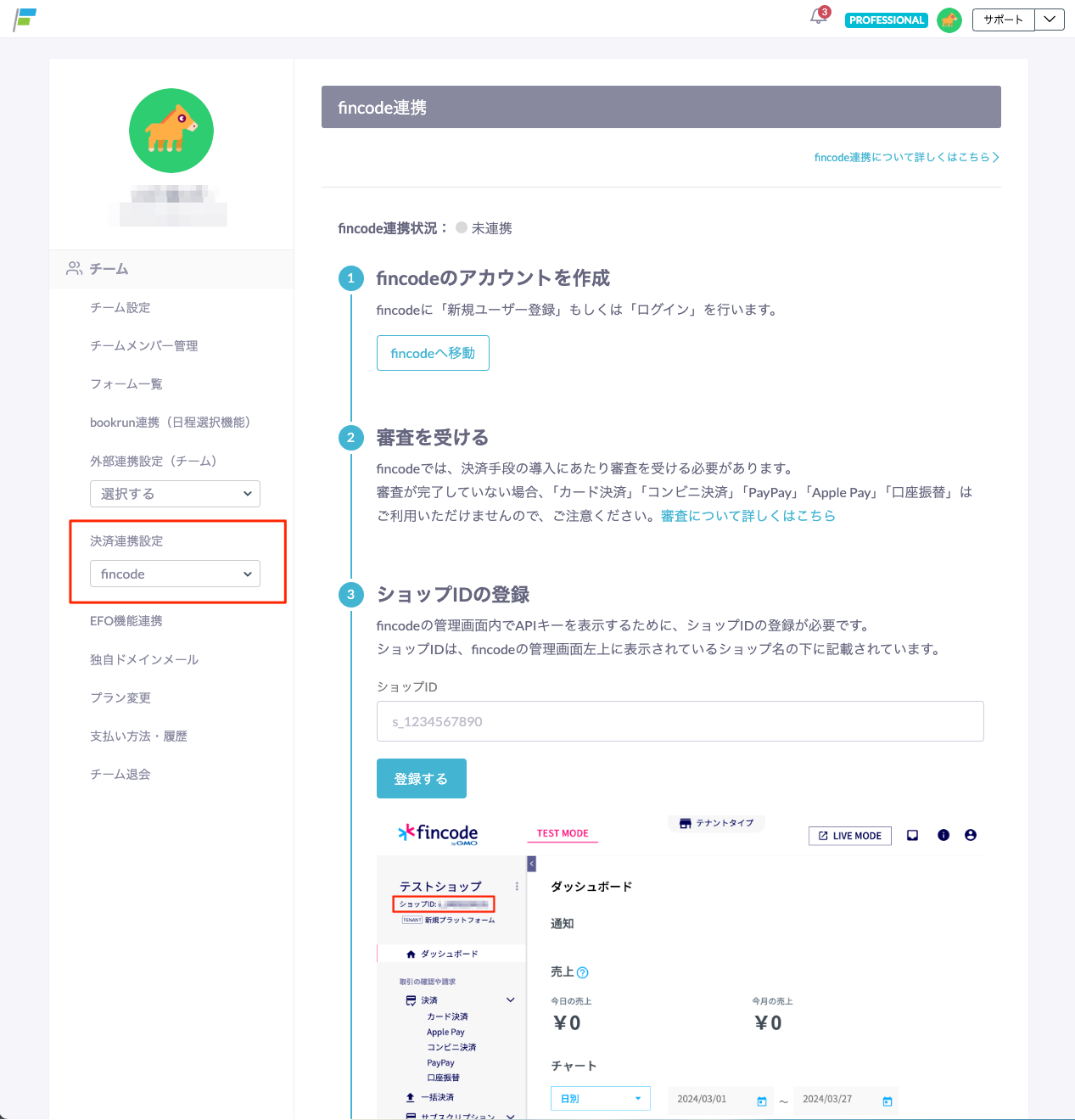The width and height of the screenshot is (1075, 1120).
Task: Open チーム設定 menu item
Action: pyautogui.click(x=120, y=307)
